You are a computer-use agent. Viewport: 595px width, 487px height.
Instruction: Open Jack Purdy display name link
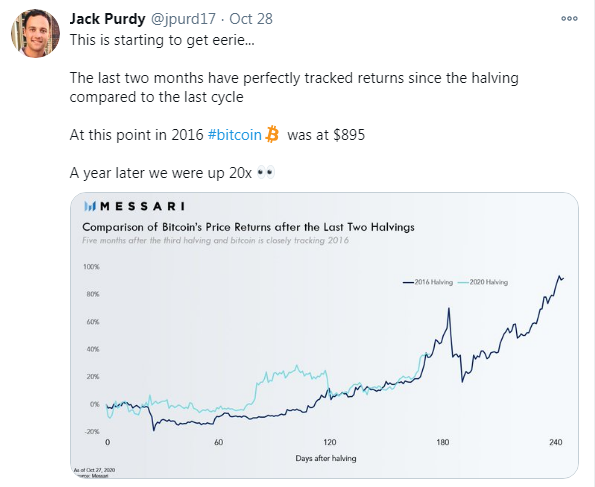coord(107,19)
